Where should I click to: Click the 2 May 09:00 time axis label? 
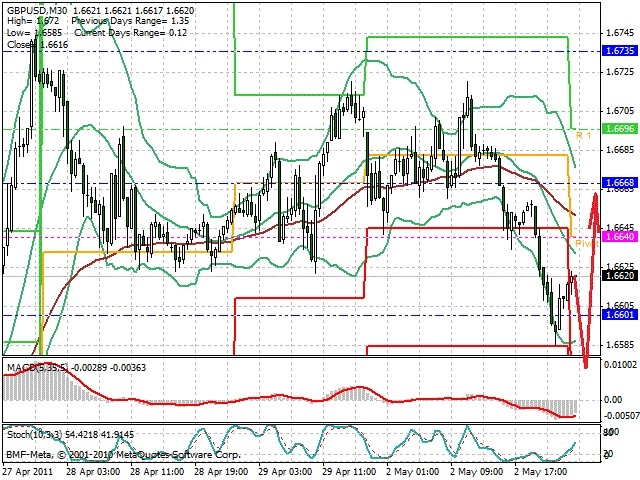[477, 472]
